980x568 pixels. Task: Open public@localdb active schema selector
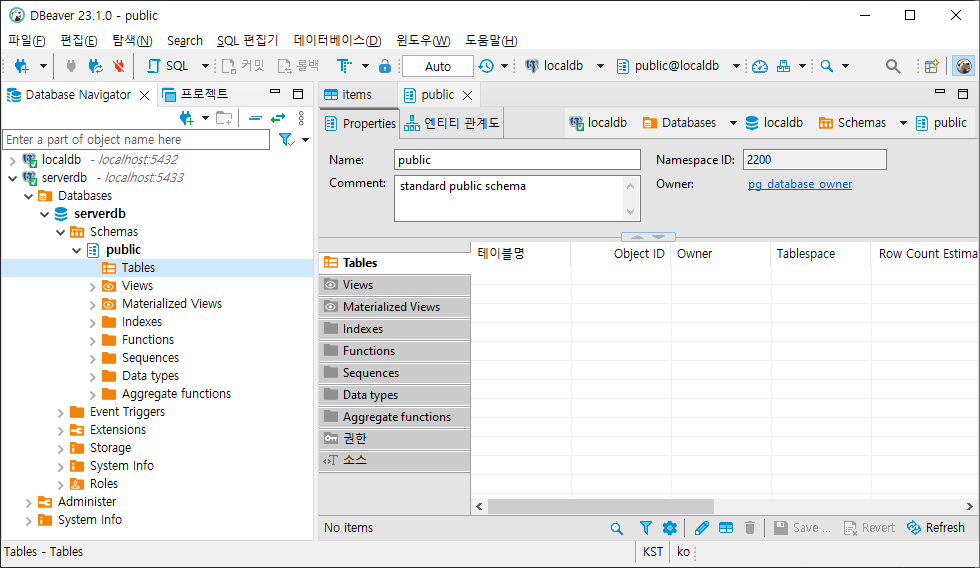[x=668, y=66]
